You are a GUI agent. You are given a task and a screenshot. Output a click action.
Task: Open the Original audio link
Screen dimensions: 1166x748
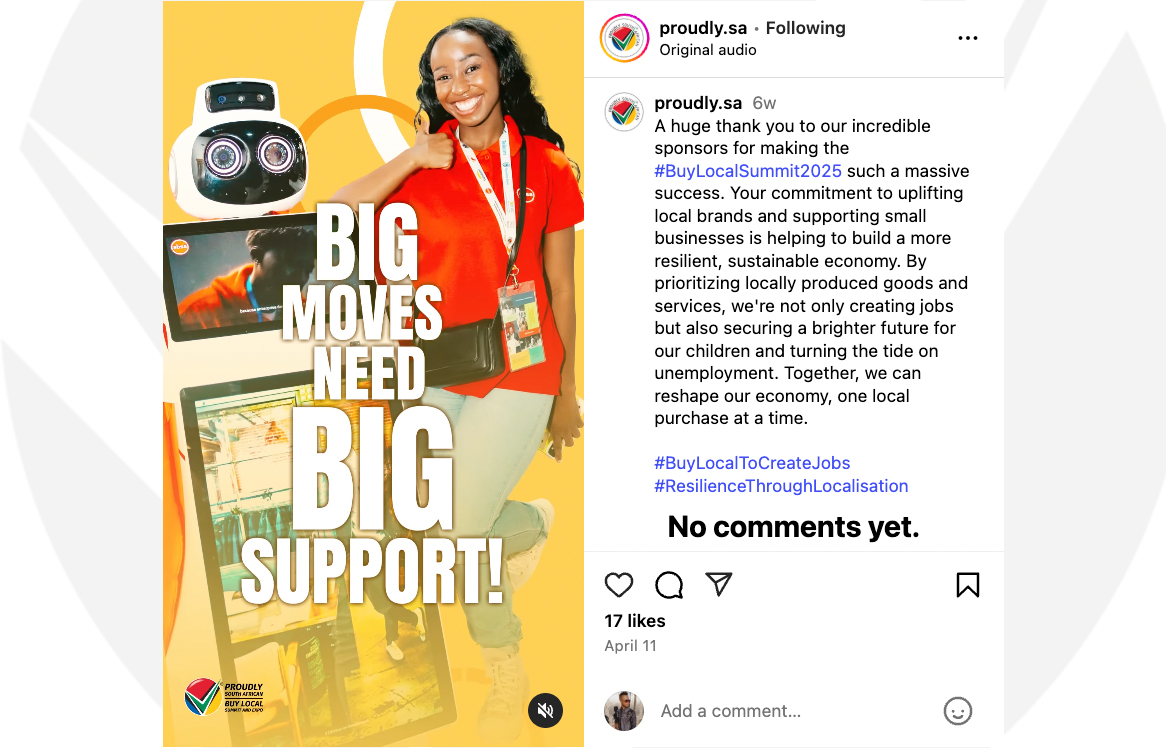tap(707, 50)
